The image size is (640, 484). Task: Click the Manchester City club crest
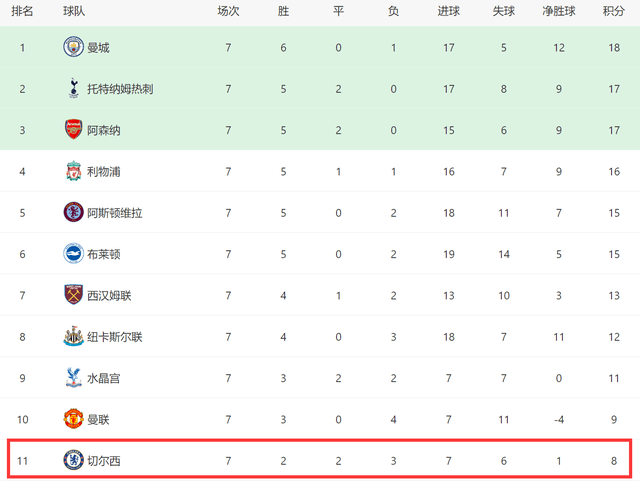pyautogui.click(x=73, y=47)
